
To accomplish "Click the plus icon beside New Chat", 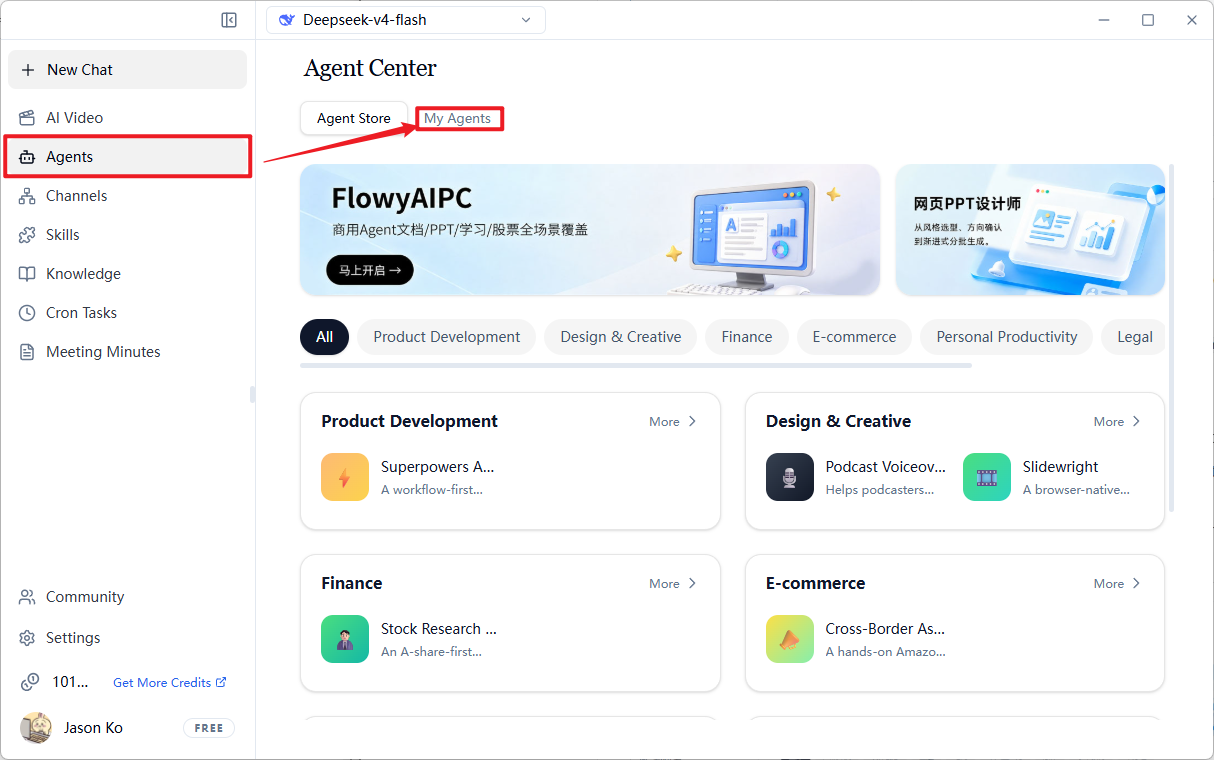I will [x=28, y=70].
